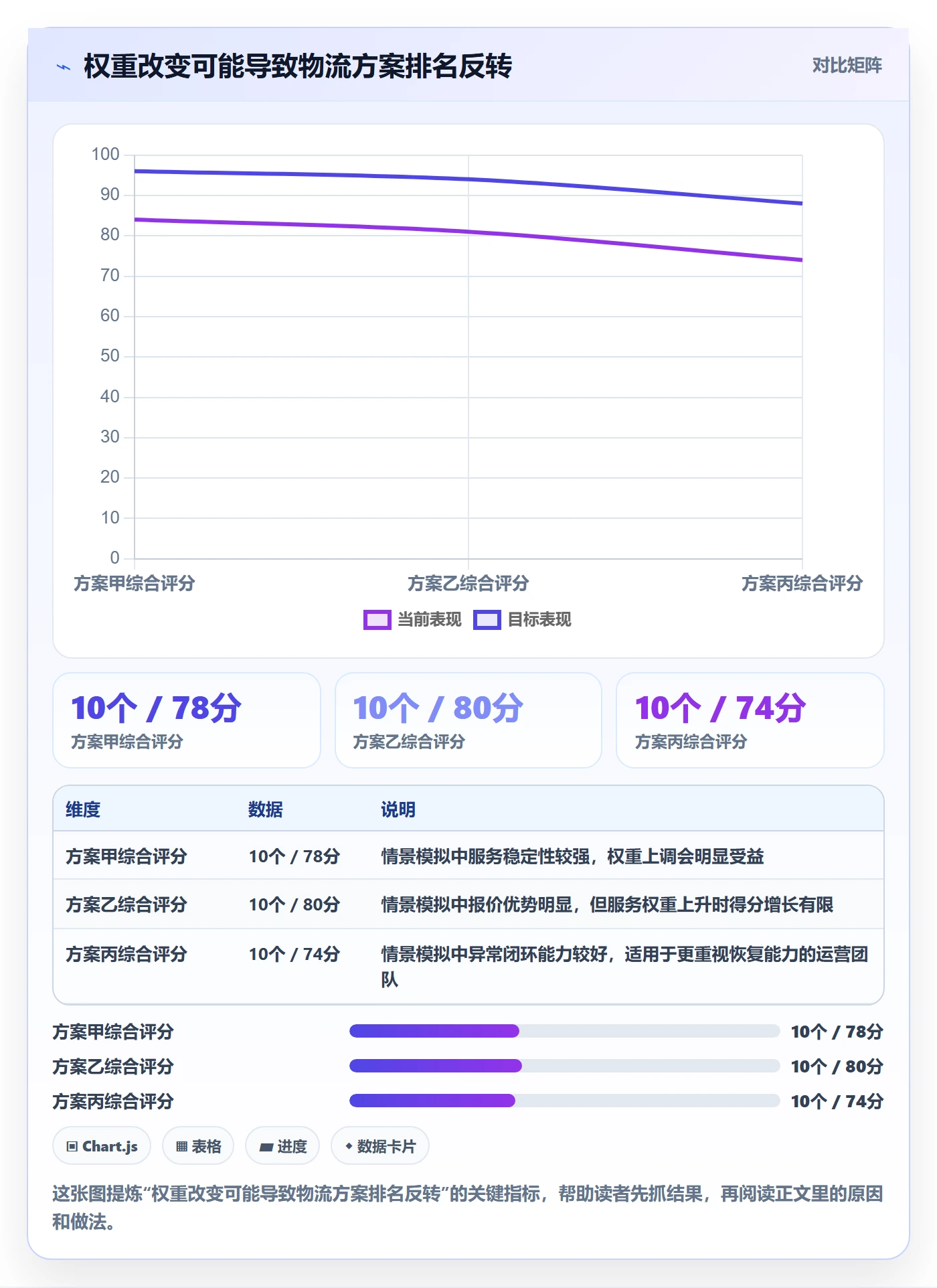Click x-axis label 方案乙综合评分
This screenshot has height=1288, width=937.
468,583
